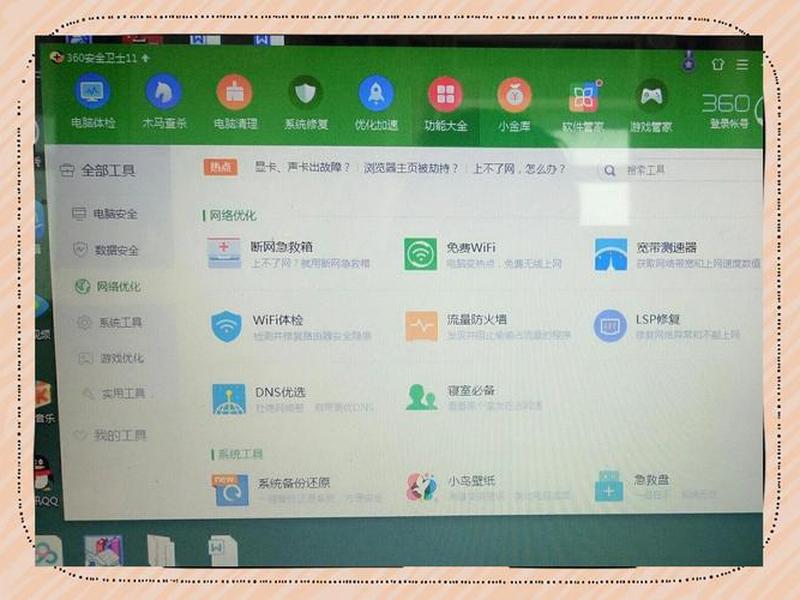Click 宽带测速器 title text
800x600 pixels.
pyautogui.click(x=666, y=248)
